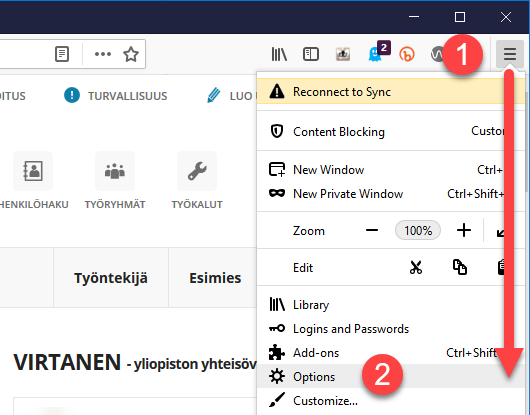530x415 pixels.
Task: Click the Bitly extension icon
Action: pyautogui.click(x=407, y=54)
